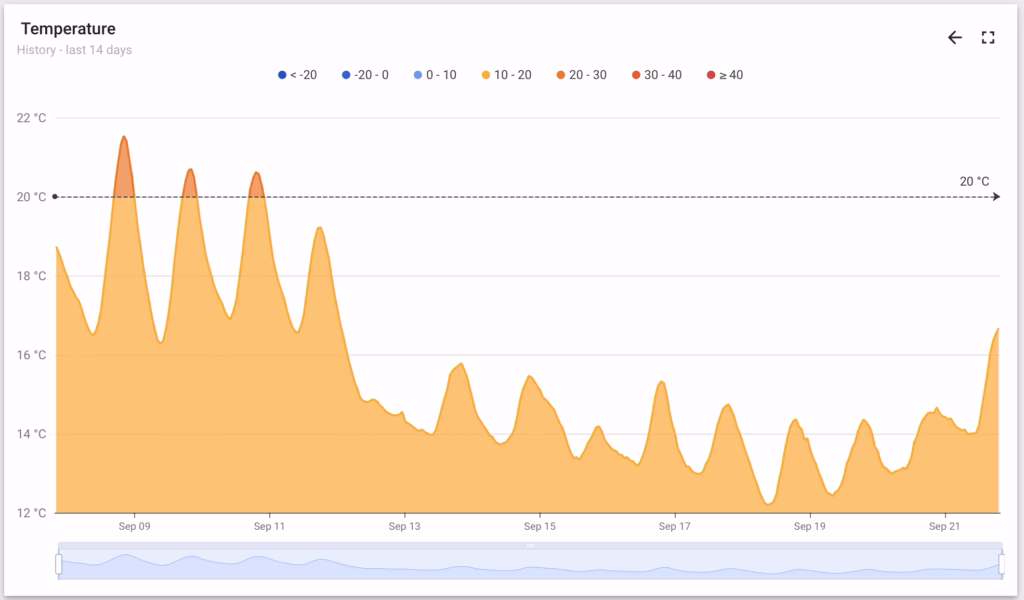Click the start dot of the 20 °C line
The width and height of the screenshot is (1024, 600).
55,197
